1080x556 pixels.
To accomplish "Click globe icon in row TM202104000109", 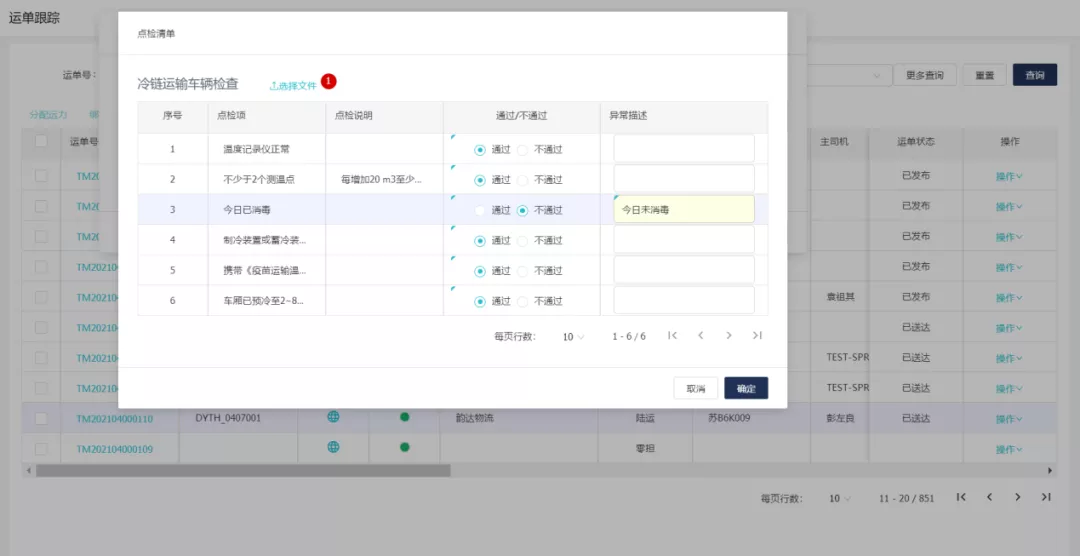I will pos(334,448).
